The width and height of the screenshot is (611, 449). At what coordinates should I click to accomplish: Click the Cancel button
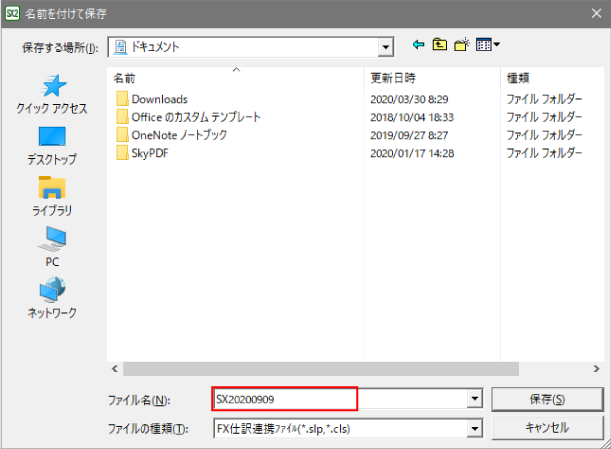click(547, 428)
